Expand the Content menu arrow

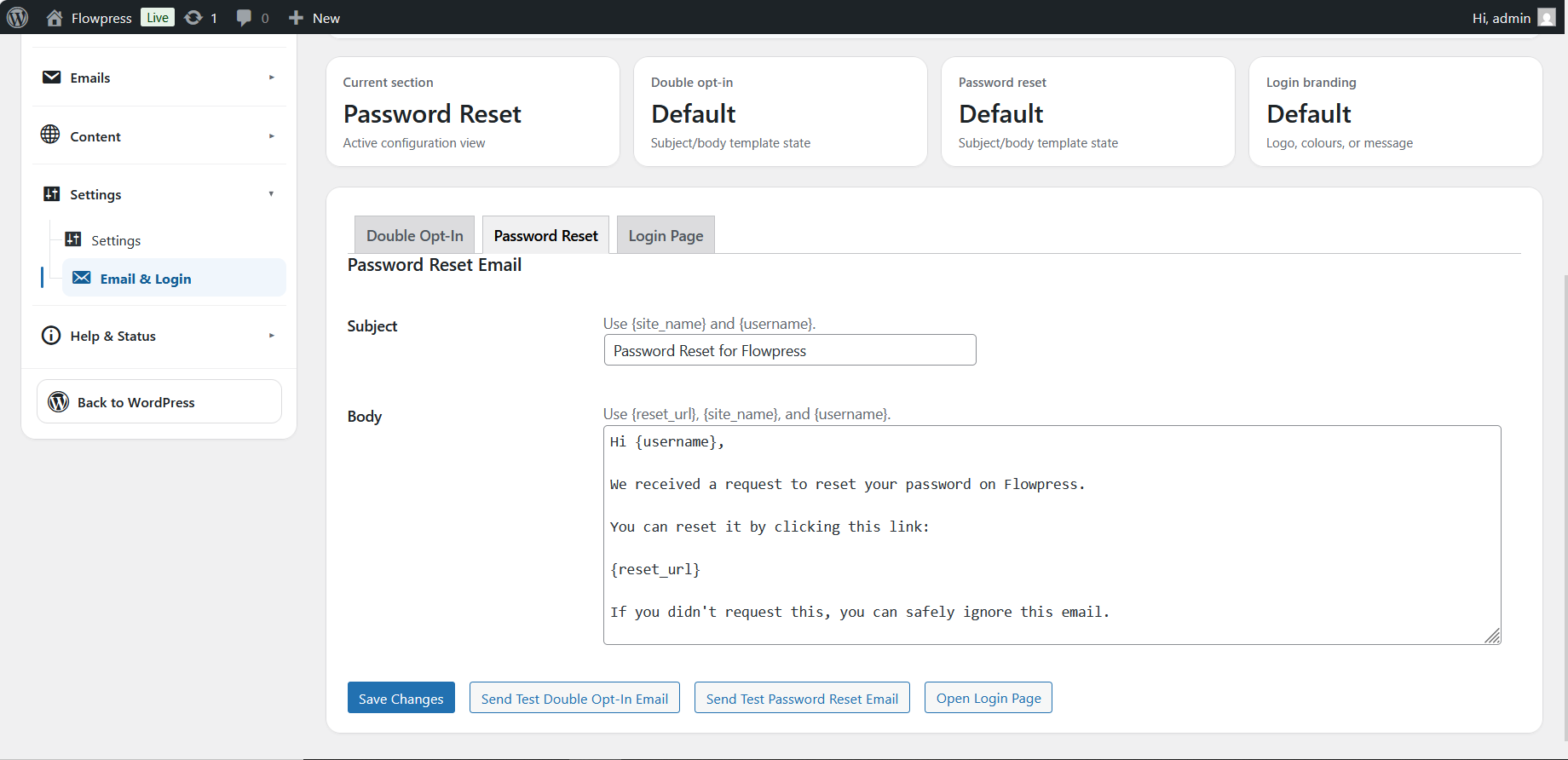click(x=272, y=136)
